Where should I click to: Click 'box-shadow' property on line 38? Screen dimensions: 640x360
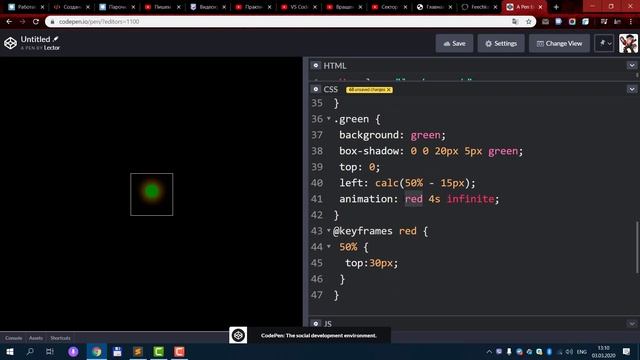tap(369, 151)
